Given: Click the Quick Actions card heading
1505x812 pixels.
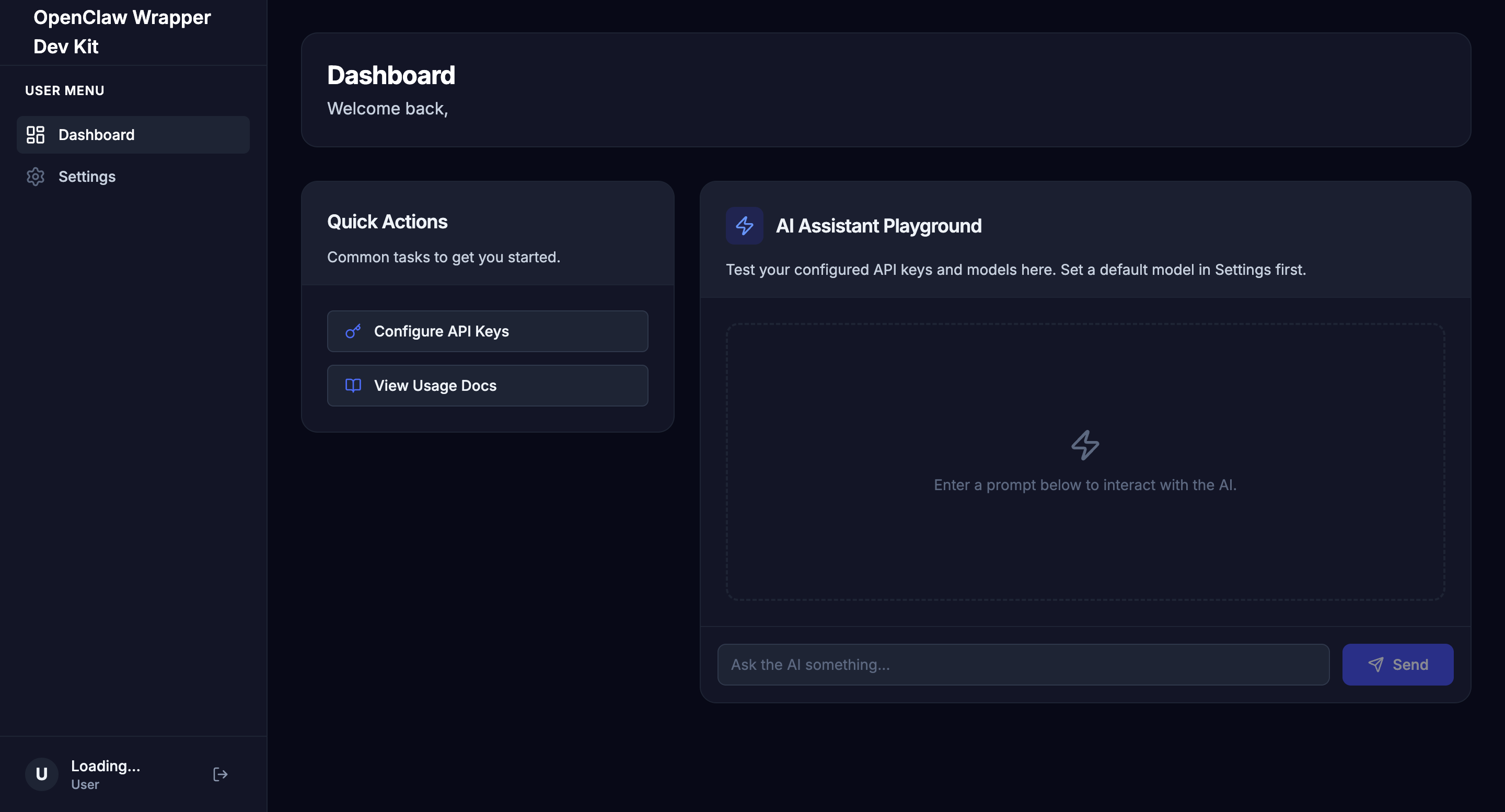Looking at the screenshot, I should pyautogui.click(x=387, y=222).
